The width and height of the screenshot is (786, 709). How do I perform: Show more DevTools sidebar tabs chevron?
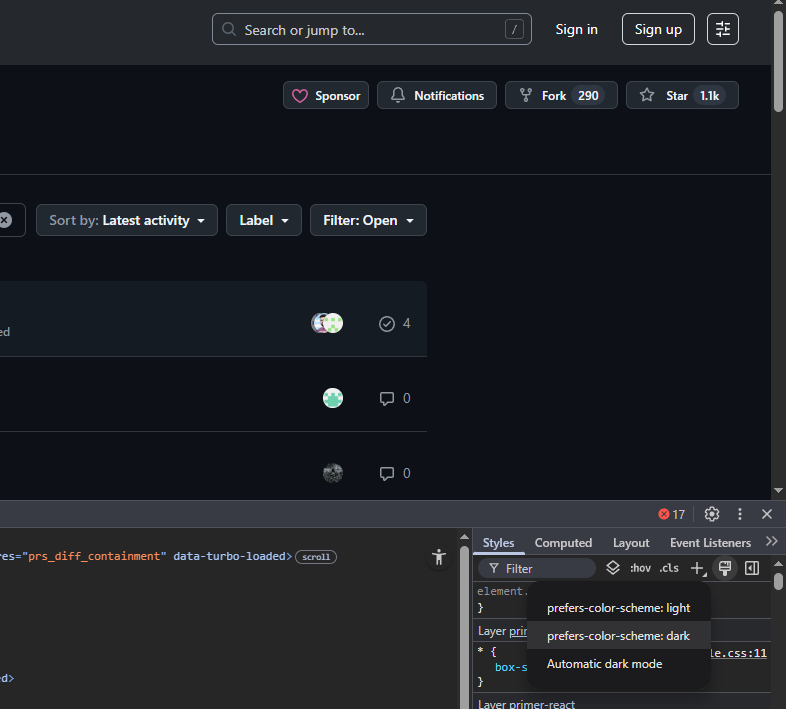coord(771,541)
